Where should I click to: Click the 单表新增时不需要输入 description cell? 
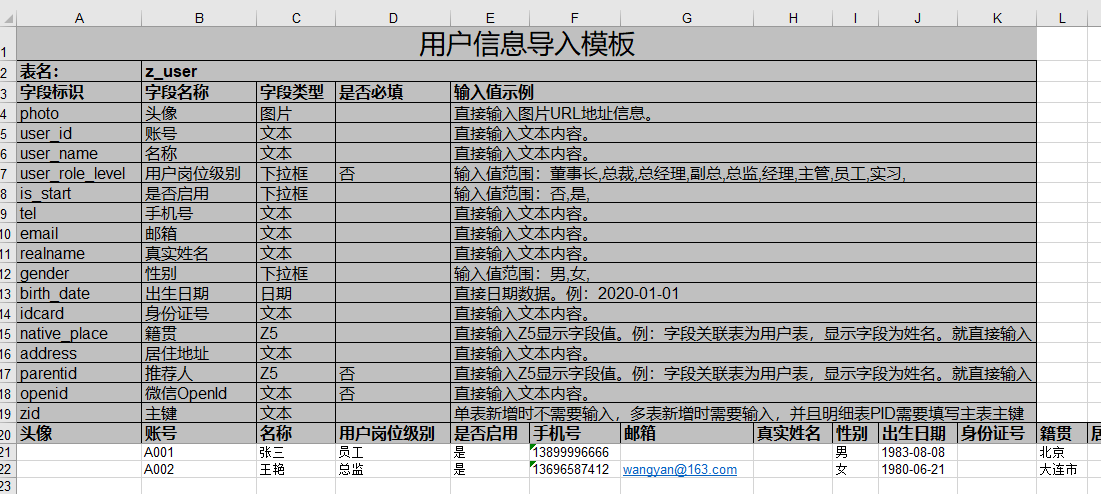click(744, 413)
